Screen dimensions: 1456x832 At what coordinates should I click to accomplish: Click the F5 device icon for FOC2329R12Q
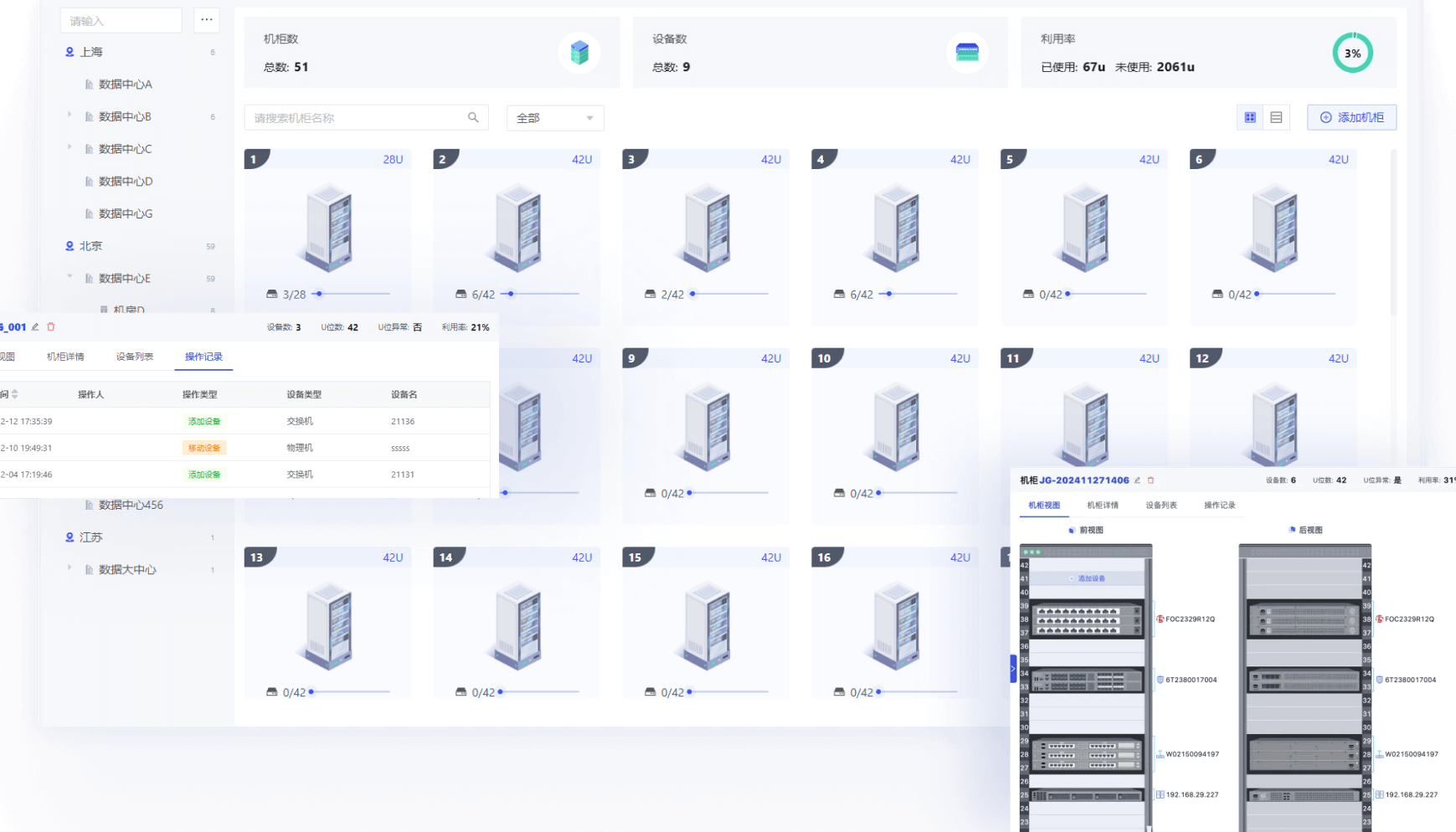[1160, 619]
